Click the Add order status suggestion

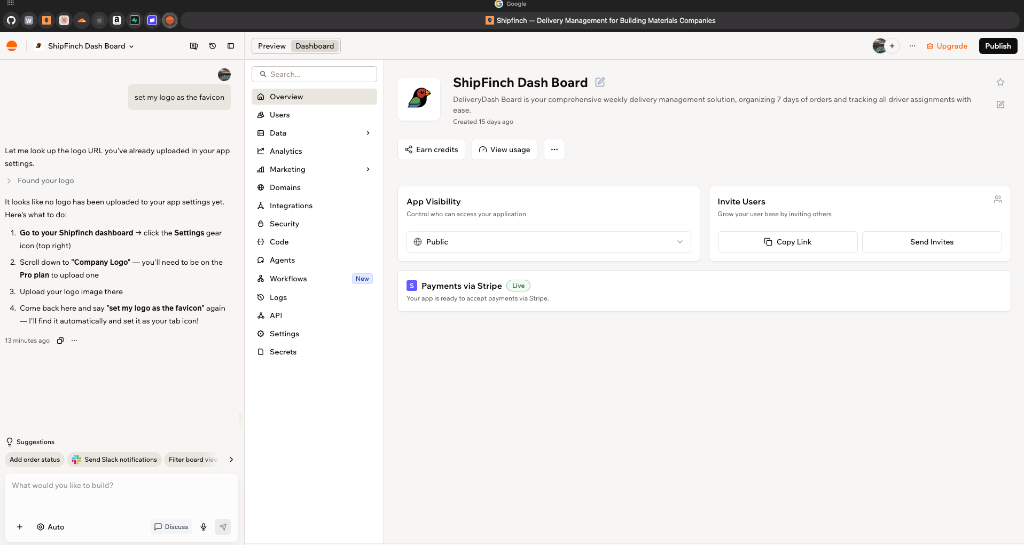tap(35, 459)
